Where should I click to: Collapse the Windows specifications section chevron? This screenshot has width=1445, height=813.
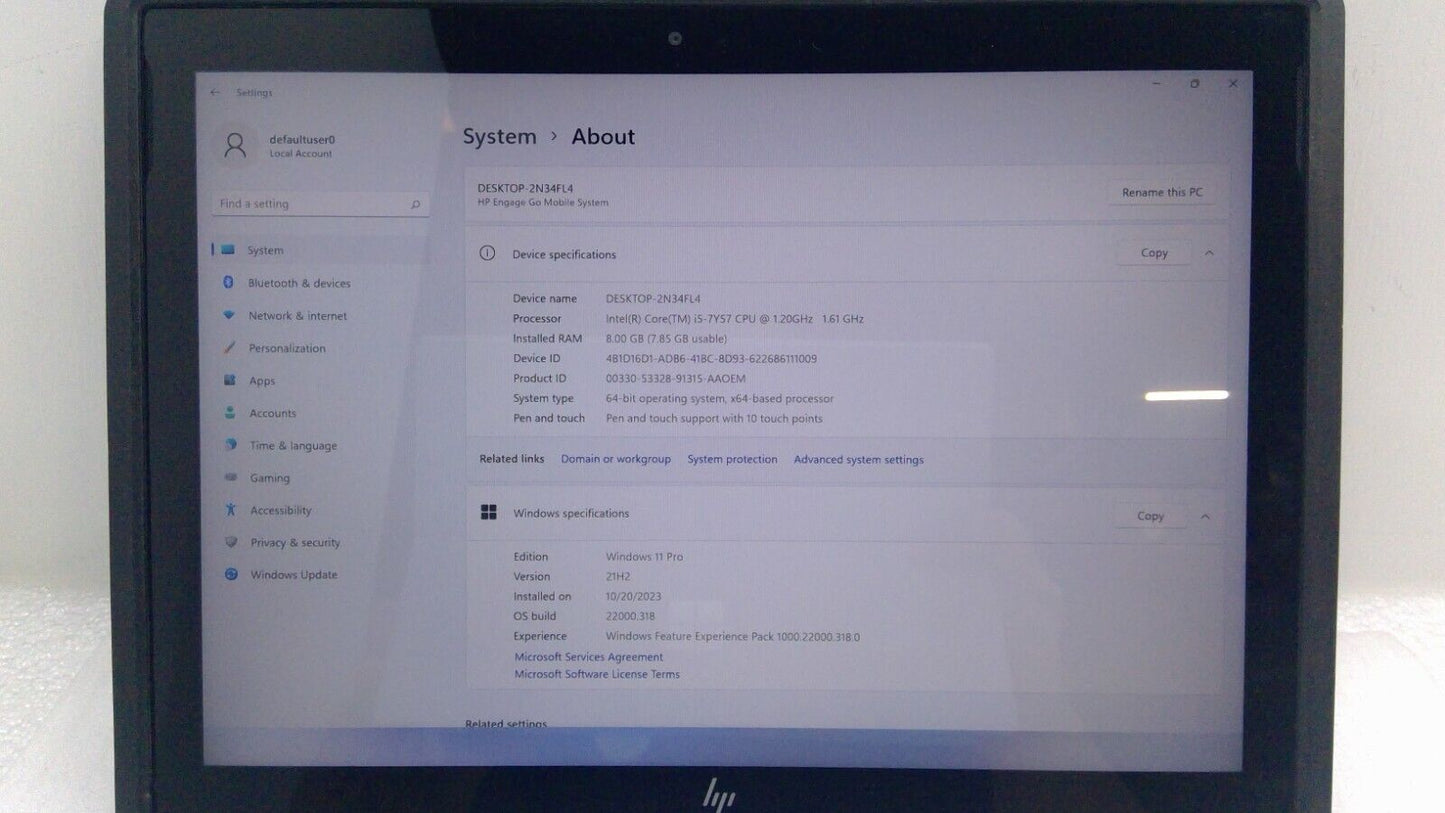(x=1205, y=516)
